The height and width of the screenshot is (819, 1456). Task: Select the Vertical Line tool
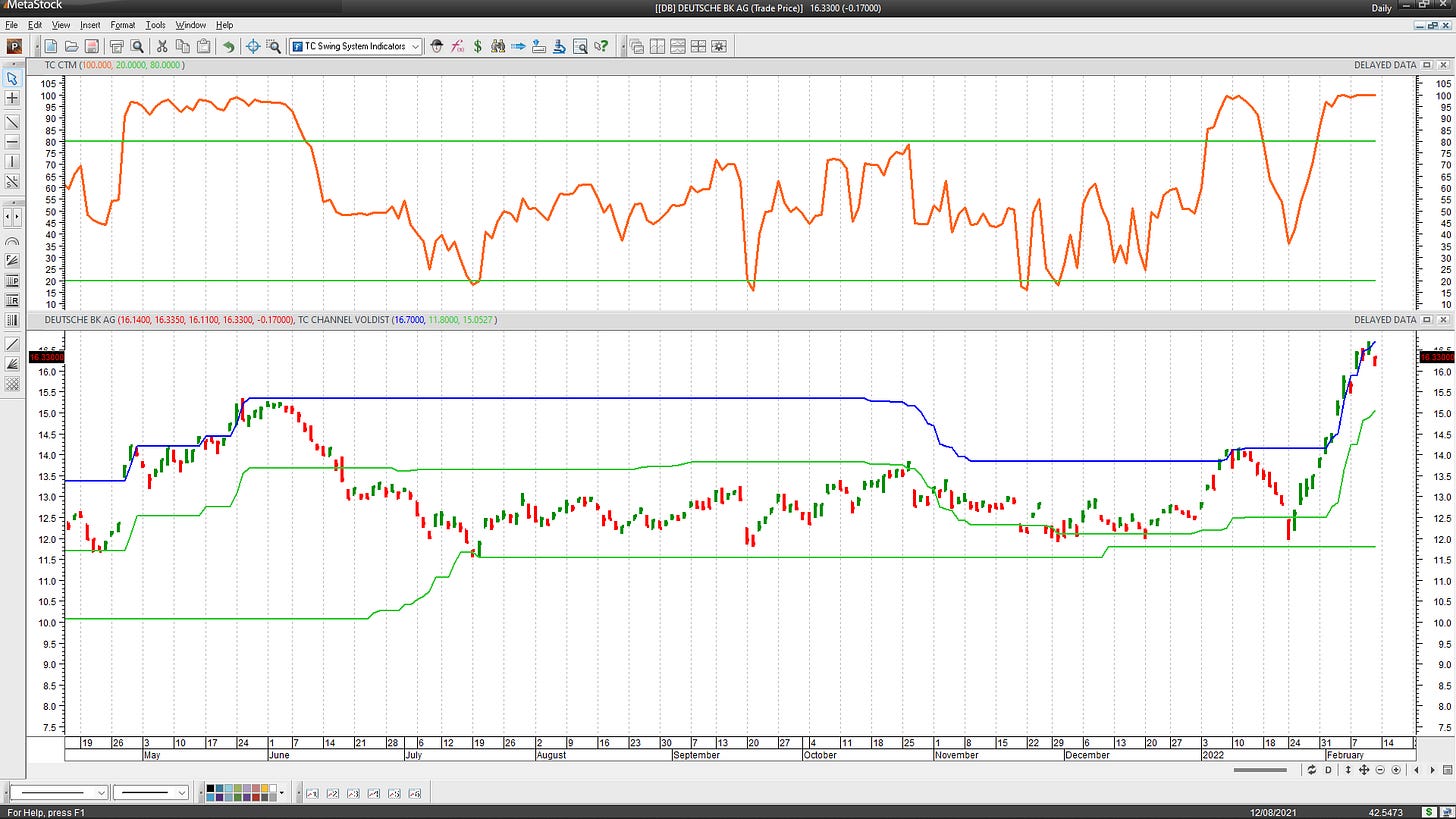pos(12,162)
